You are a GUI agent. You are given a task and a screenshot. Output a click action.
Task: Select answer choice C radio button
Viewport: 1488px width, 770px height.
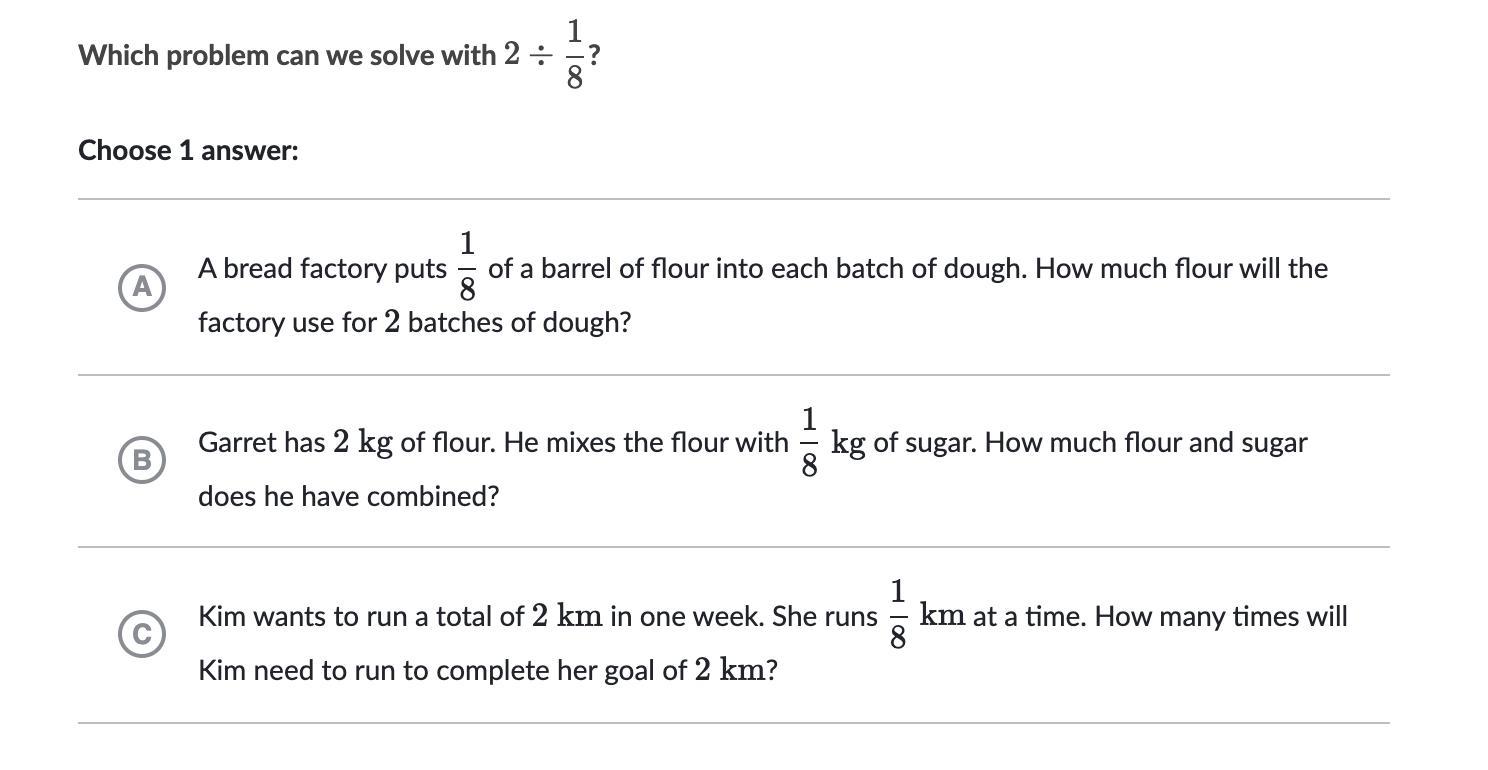point(142,634)
